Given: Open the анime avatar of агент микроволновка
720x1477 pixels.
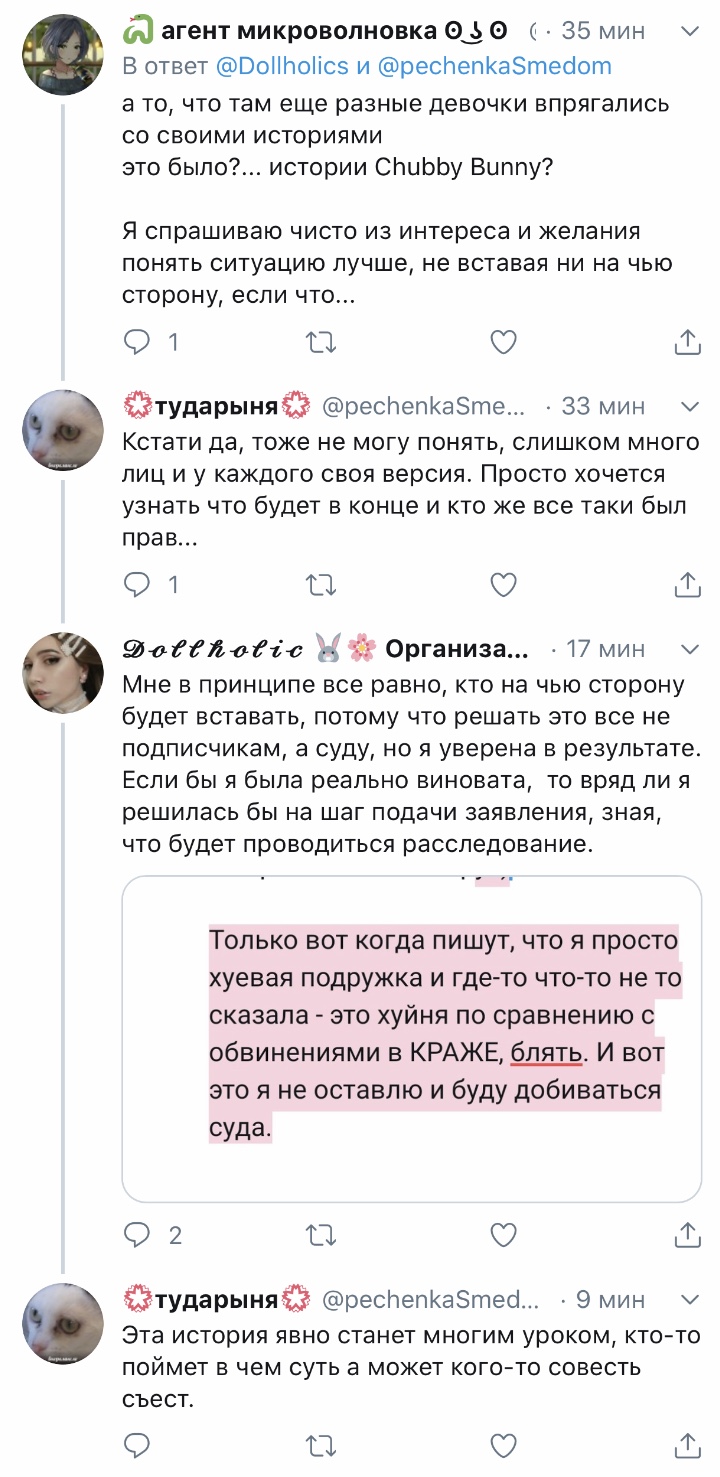Looking at the screenshot, I should coord(63,53).
